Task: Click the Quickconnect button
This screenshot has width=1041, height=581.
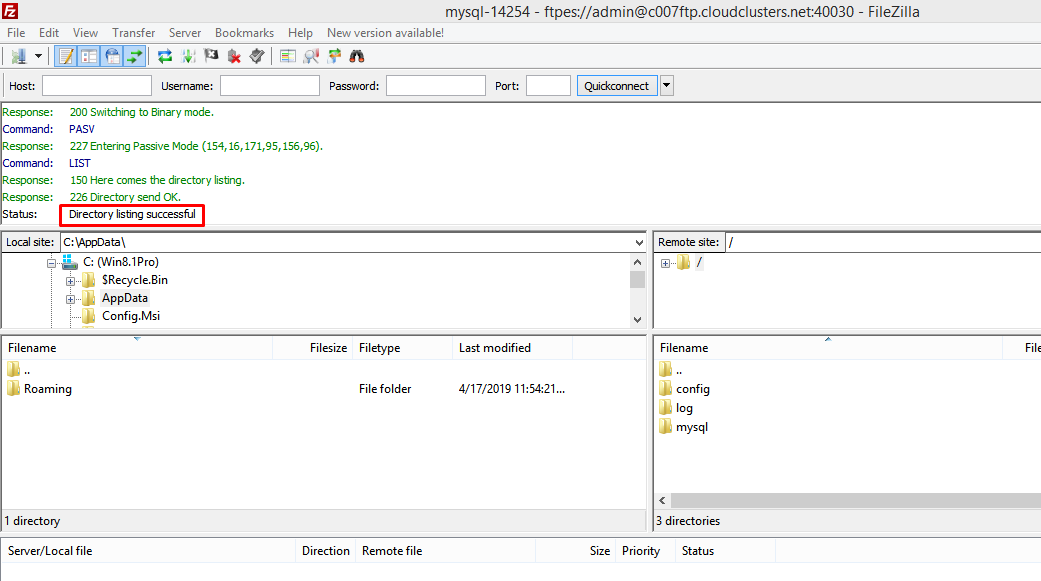Action: (616, 86)
